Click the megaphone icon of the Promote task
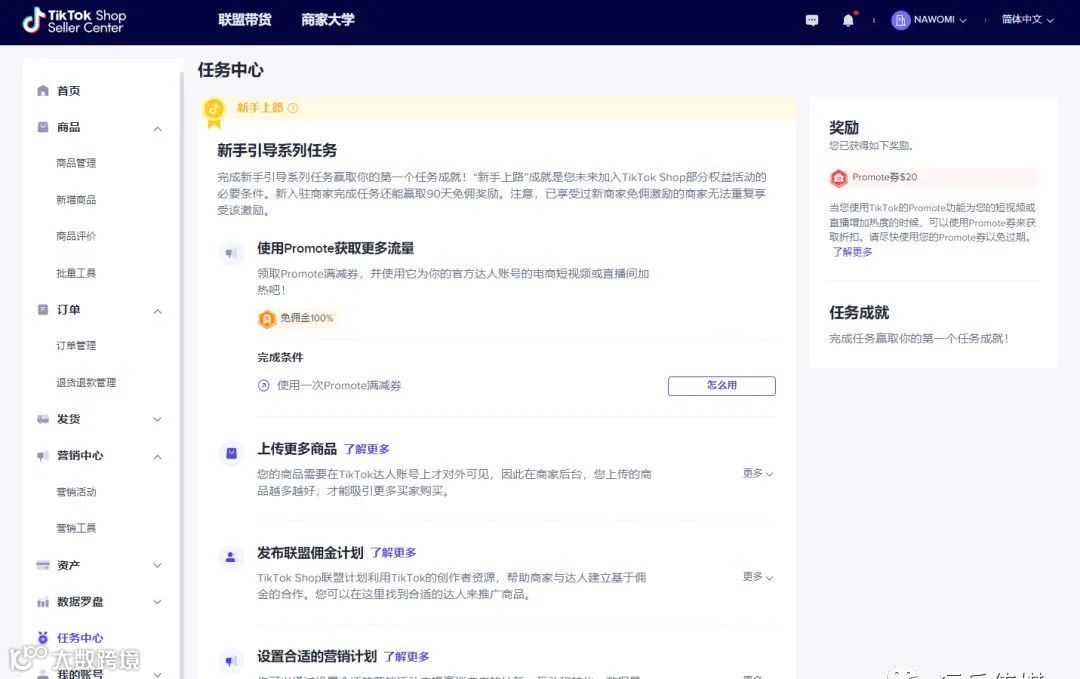Image resolution: width=1080 pixels, height=679 pixels. 231,253
